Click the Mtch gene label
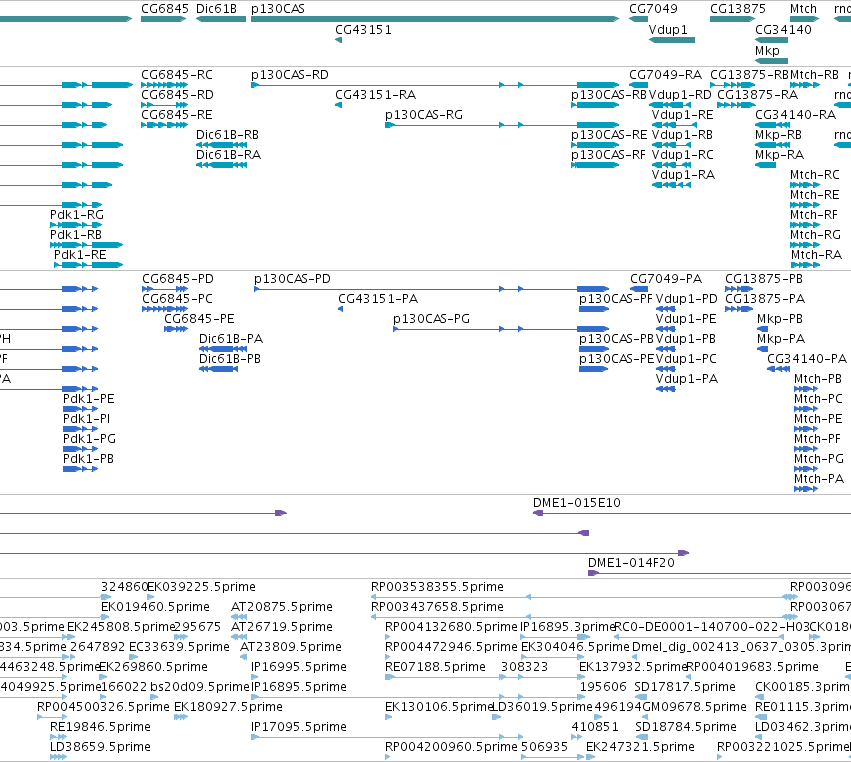This screenshot has height=762, width=851. [803, 9]
